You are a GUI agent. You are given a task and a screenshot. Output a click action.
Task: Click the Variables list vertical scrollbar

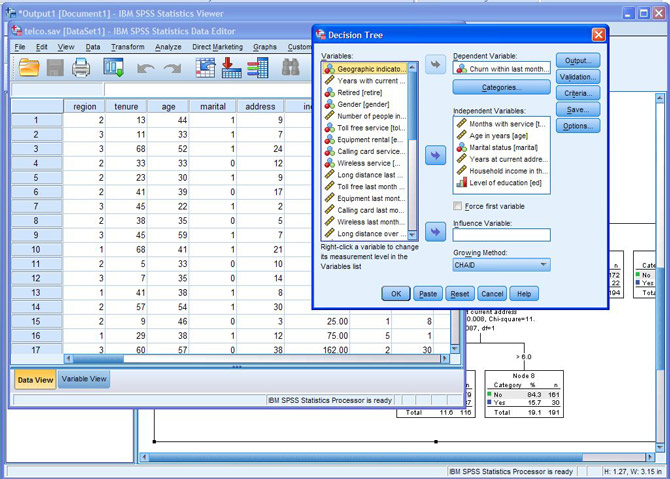click(413, 150)
